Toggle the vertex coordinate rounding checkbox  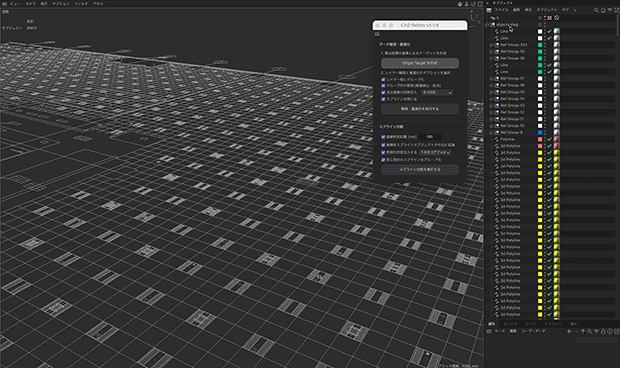383,92
